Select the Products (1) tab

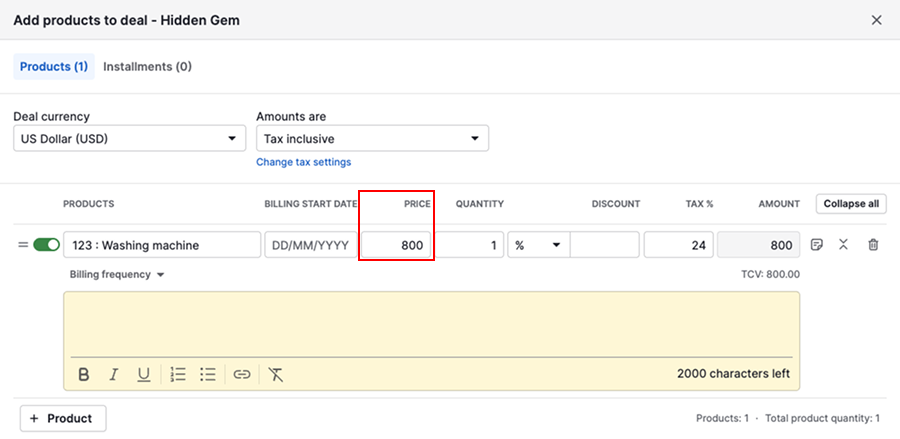[54, 67]
